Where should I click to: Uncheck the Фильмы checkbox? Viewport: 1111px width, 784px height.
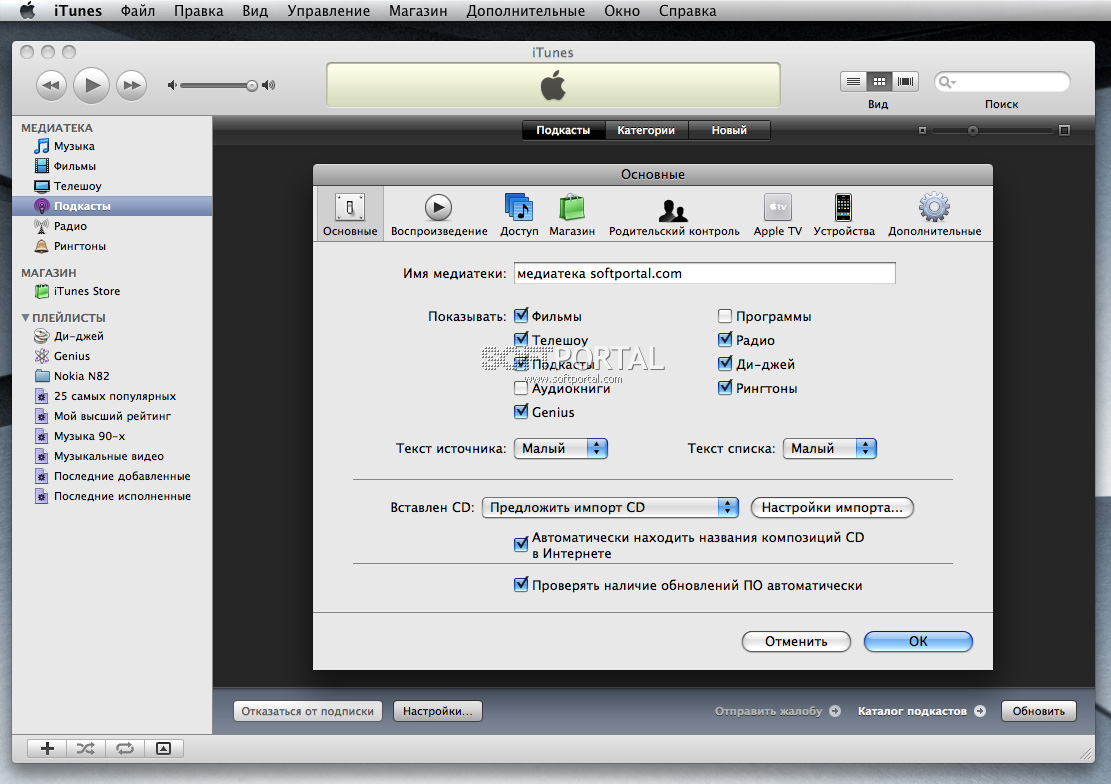pos(521,315)
